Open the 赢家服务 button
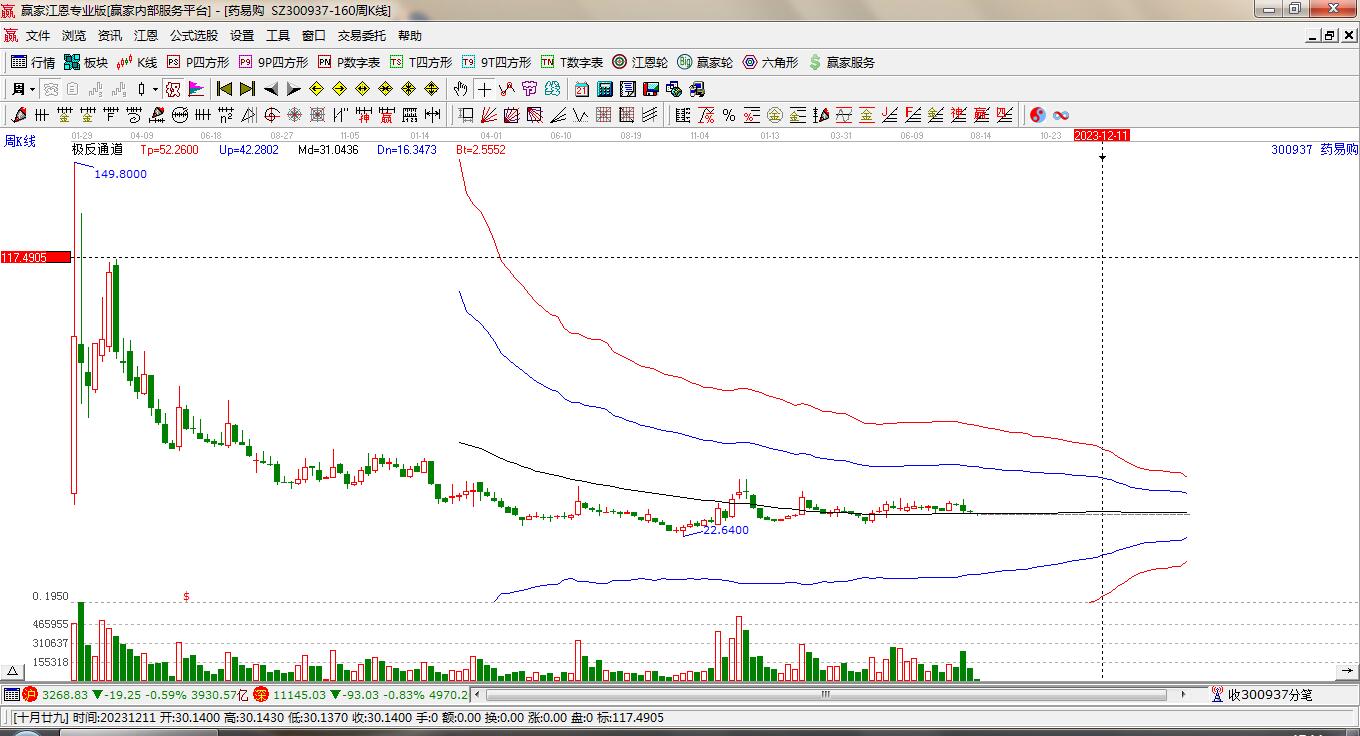1360x736 pixels. [841, 62]
